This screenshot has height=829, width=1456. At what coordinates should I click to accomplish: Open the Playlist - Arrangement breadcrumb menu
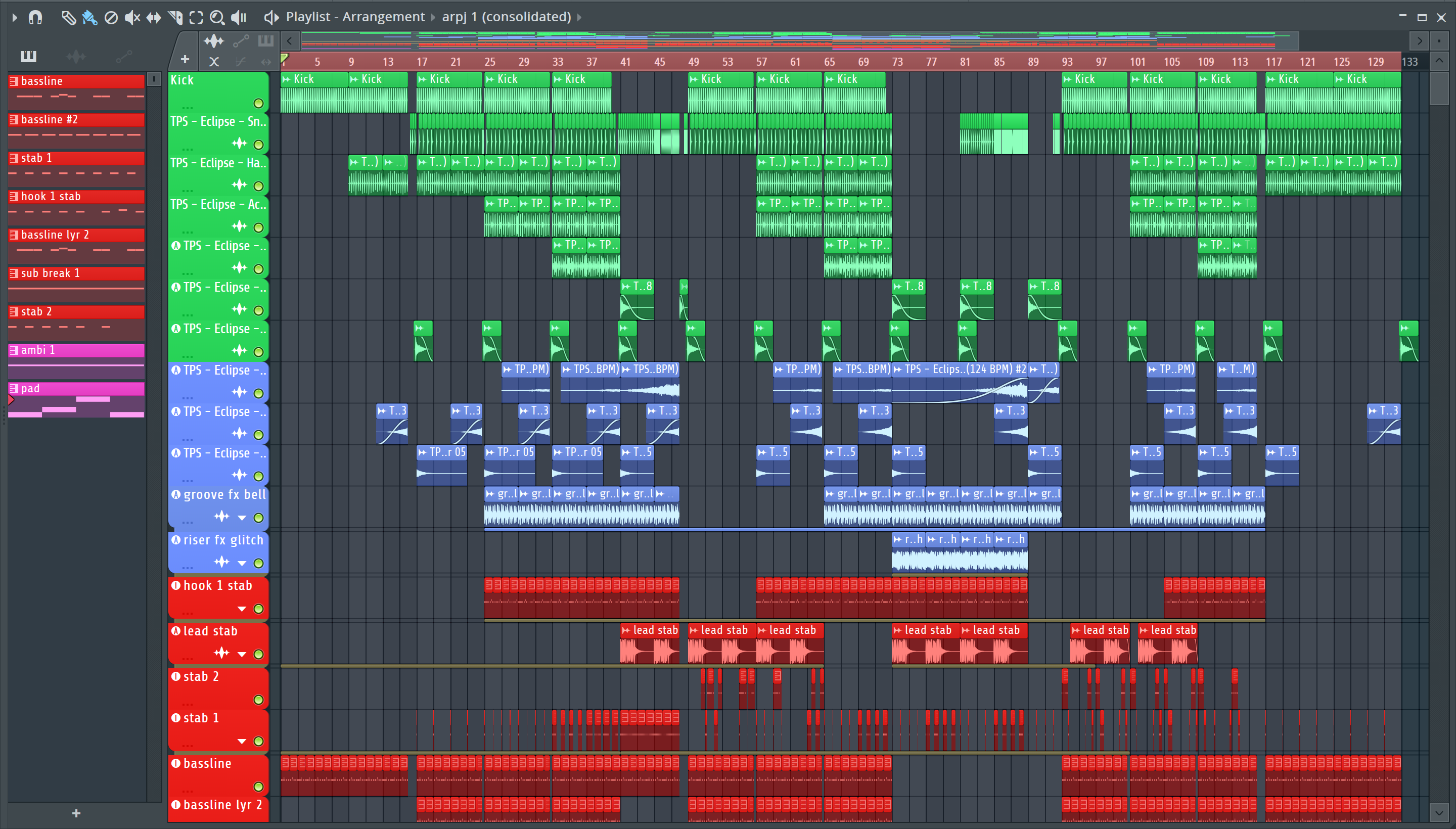click(x=355, y=17)
